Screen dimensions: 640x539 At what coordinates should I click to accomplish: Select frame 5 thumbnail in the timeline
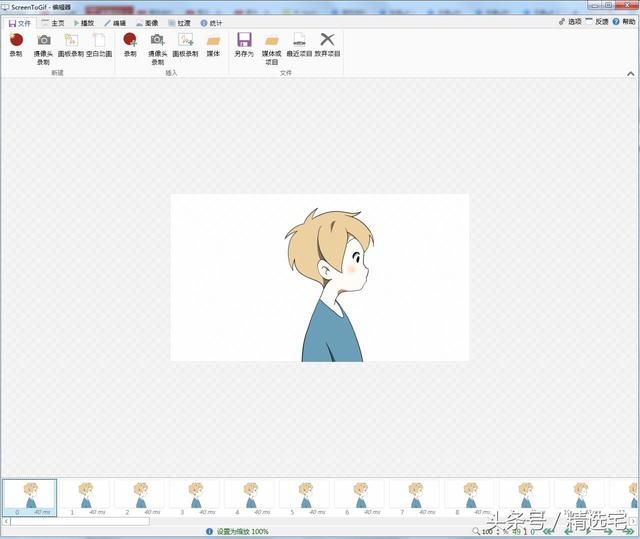tap(304, 498)
